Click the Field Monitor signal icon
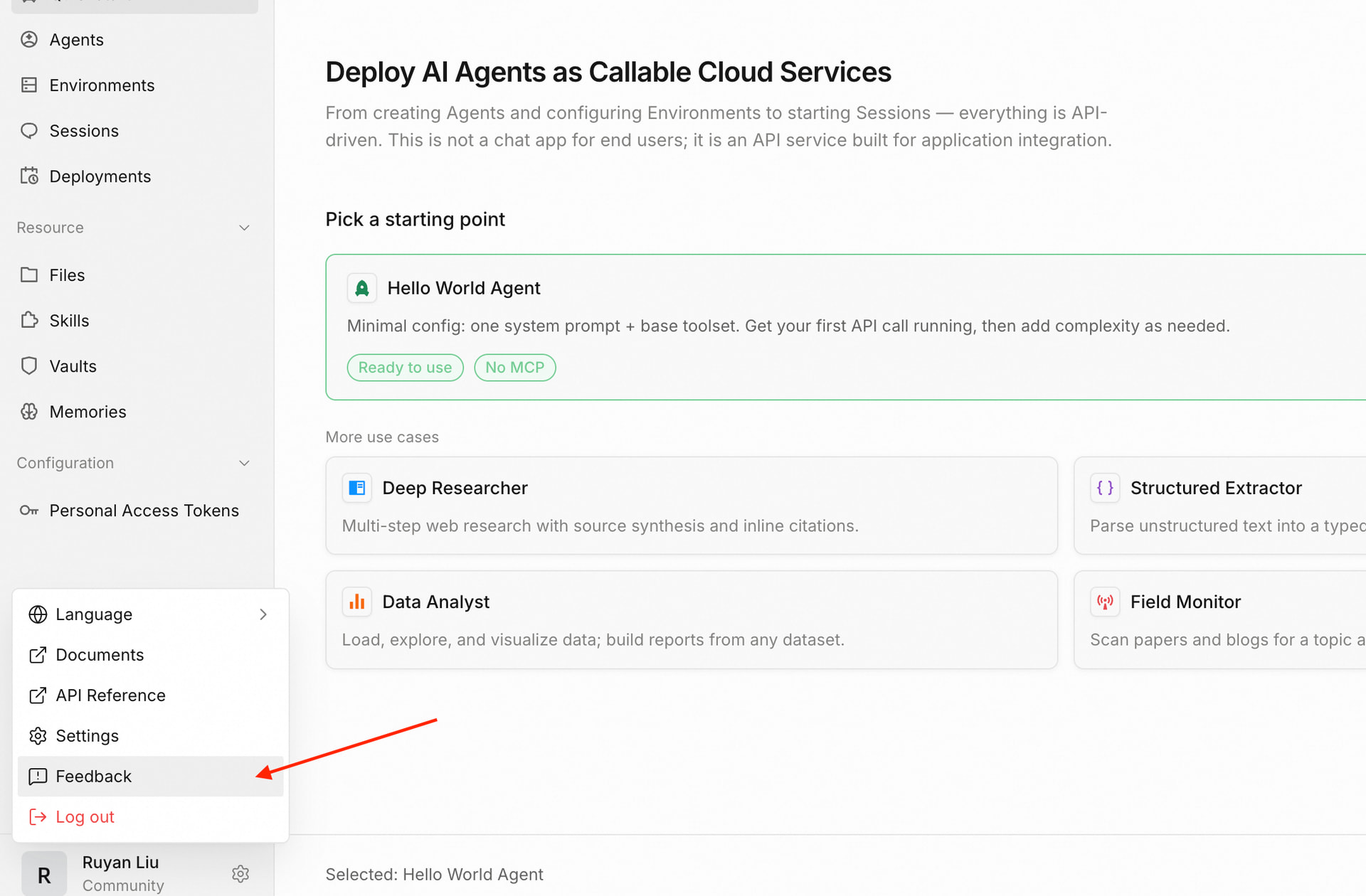Image resolution: width=1366 pixels, height=896 pixels. pos(1105,602)
